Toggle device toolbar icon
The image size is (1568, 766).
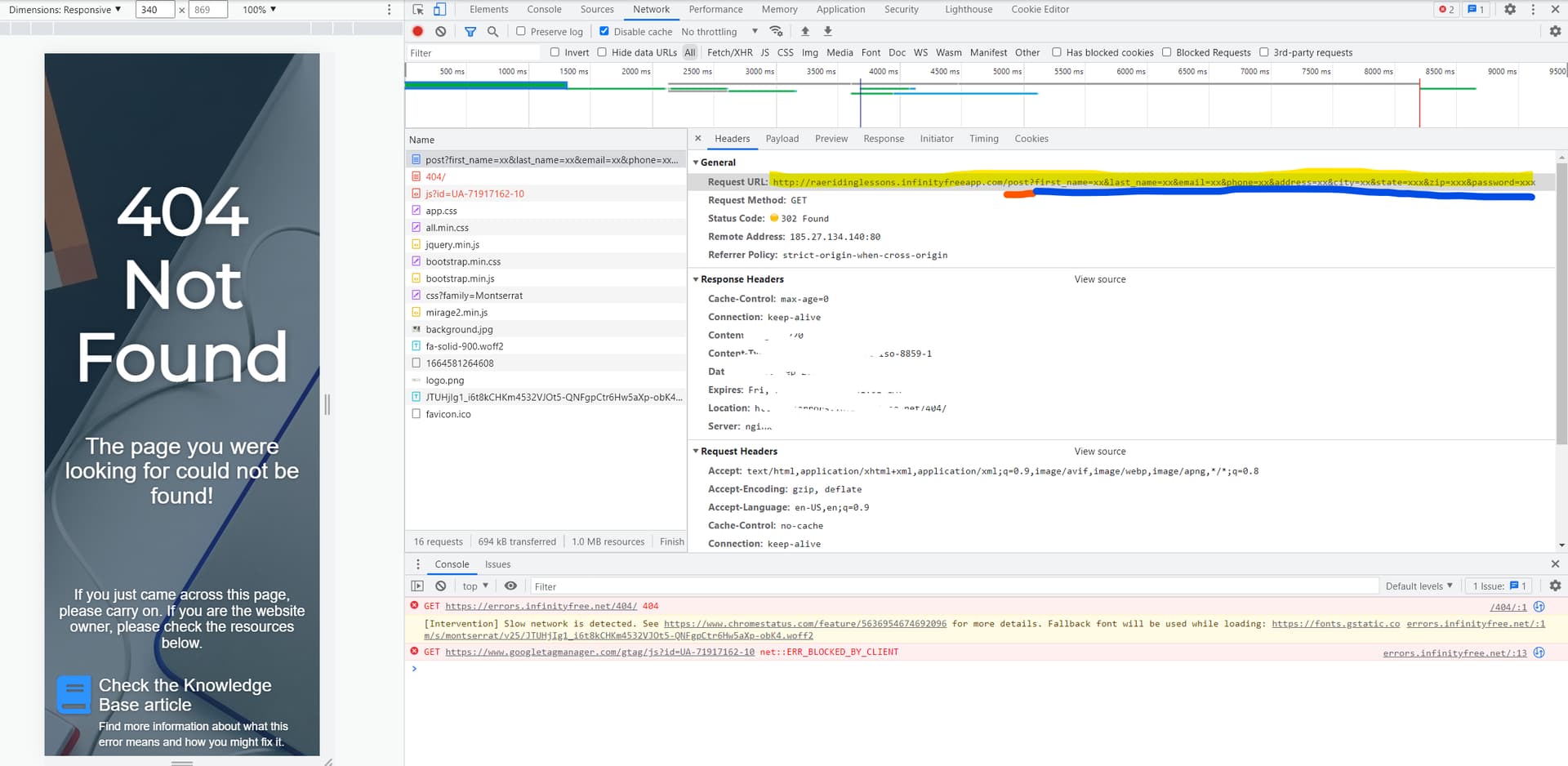439,10
